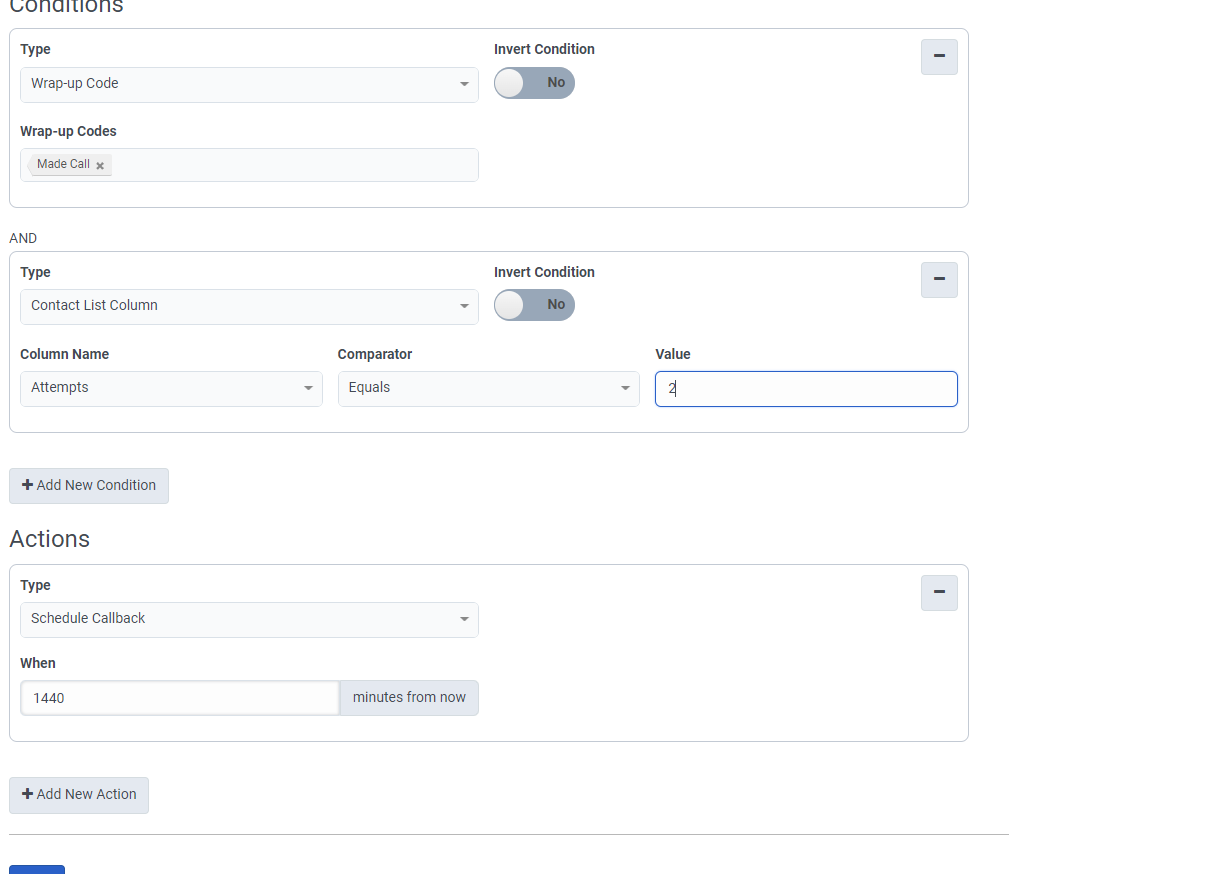Viewport: 1218px width, 874px height.
Task: Click the plus icon on Add New Action
Action: coord(27,794)
